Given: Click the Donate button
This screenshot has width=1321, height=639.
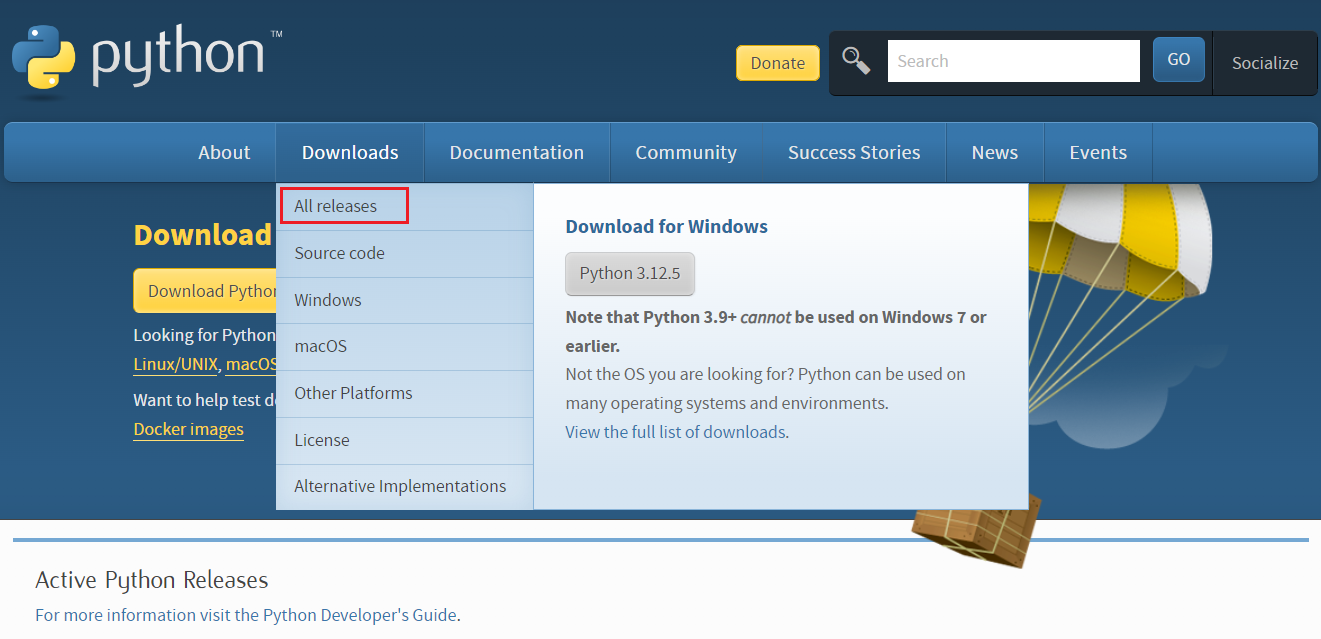Looking at the screenshot, I should click(777, 63).
